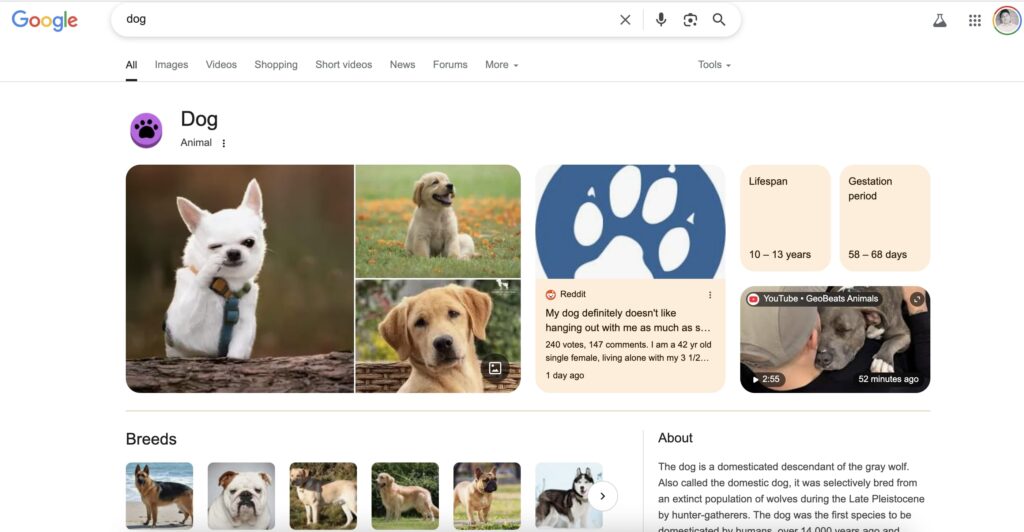Open the Shopping tab

[276, 65]
